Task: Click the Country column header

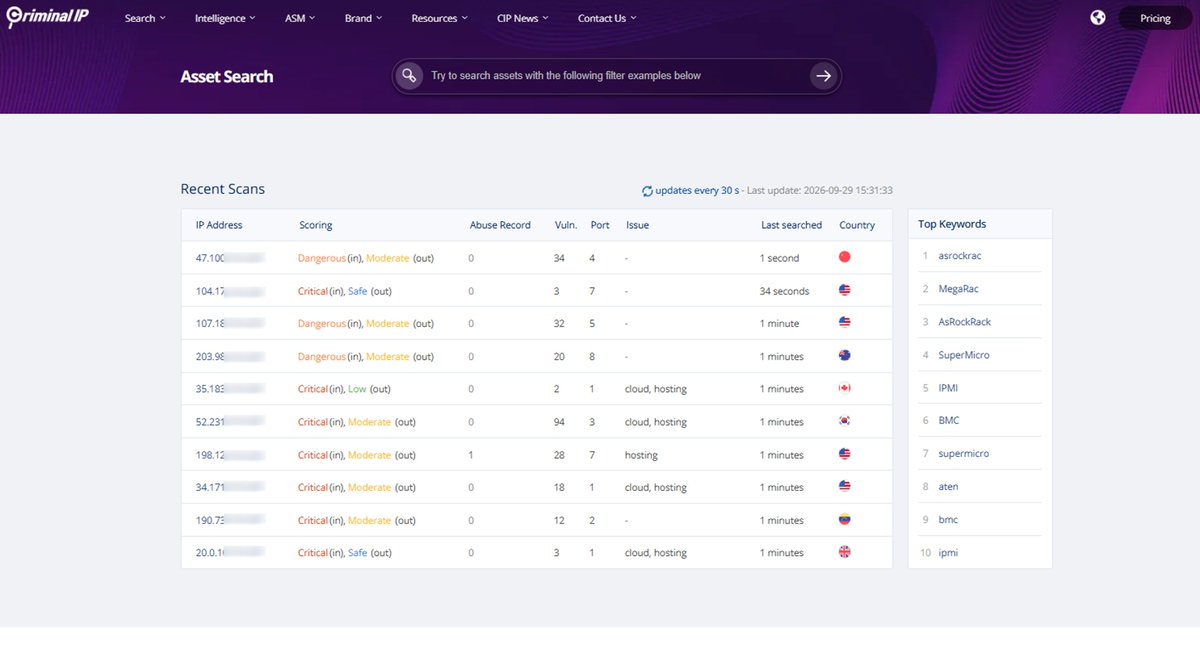Action: point(857,225)
